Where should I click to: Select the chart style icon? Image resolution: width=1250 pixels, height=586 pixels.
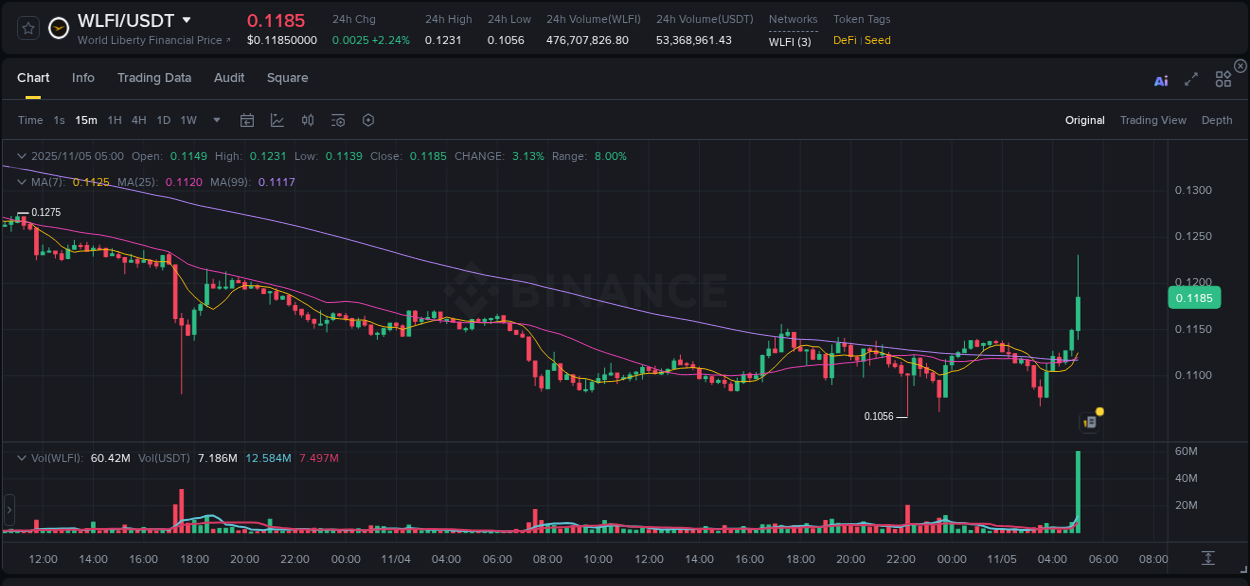[277, 120]
